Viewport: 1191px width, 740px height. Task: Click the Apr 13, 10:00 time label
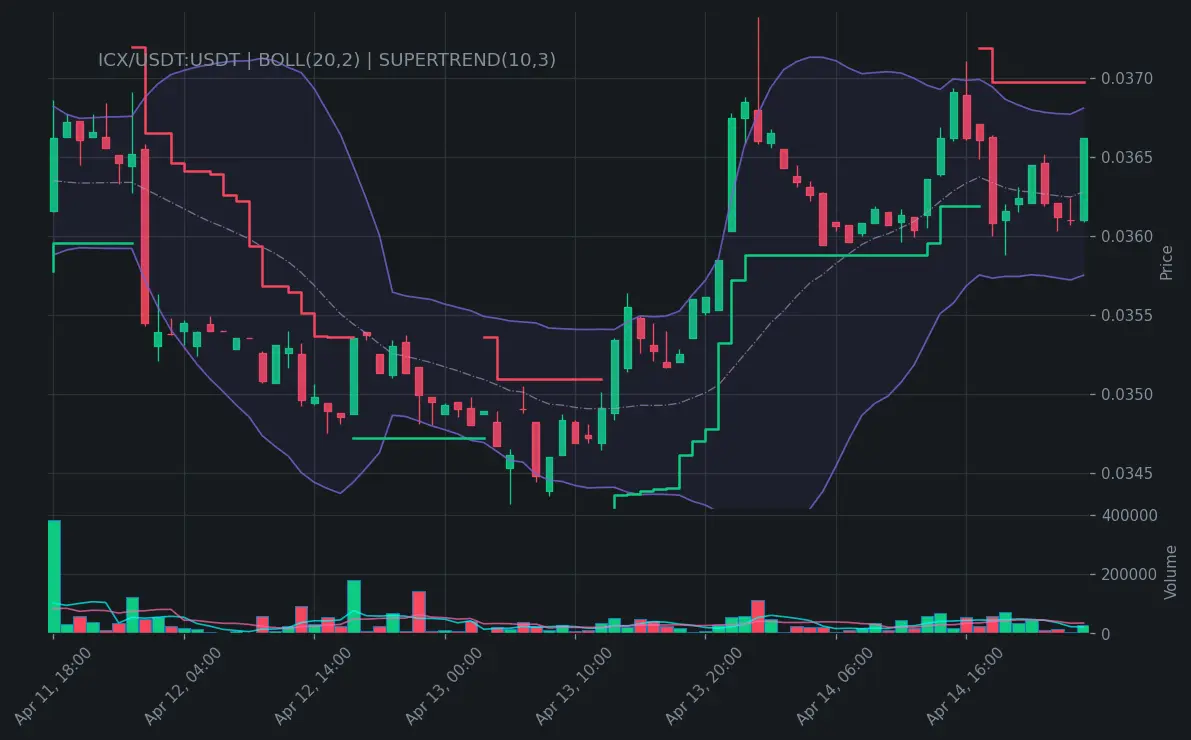(574, 687)
